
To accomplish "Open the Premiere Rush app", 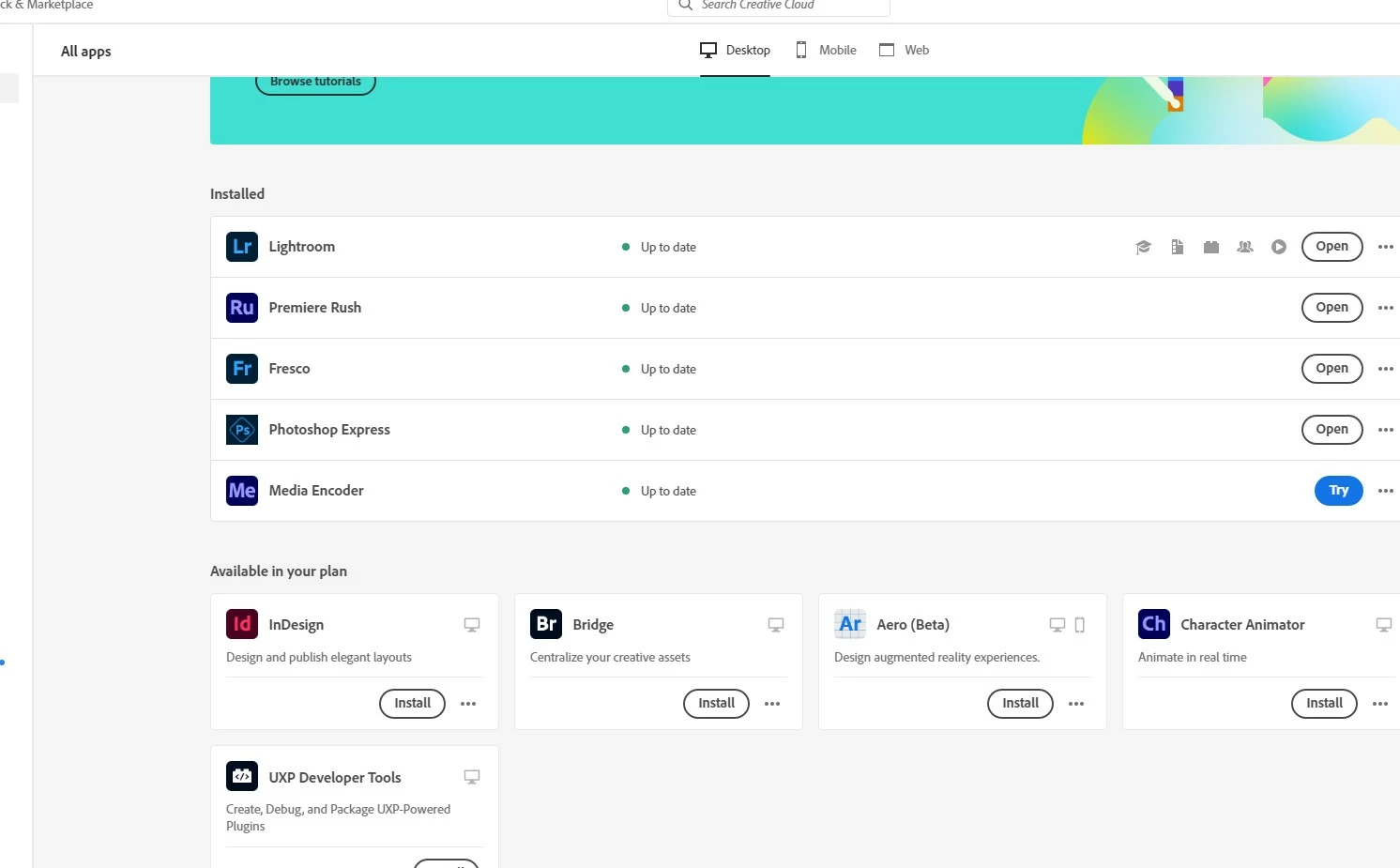I will coord(1332,308).
